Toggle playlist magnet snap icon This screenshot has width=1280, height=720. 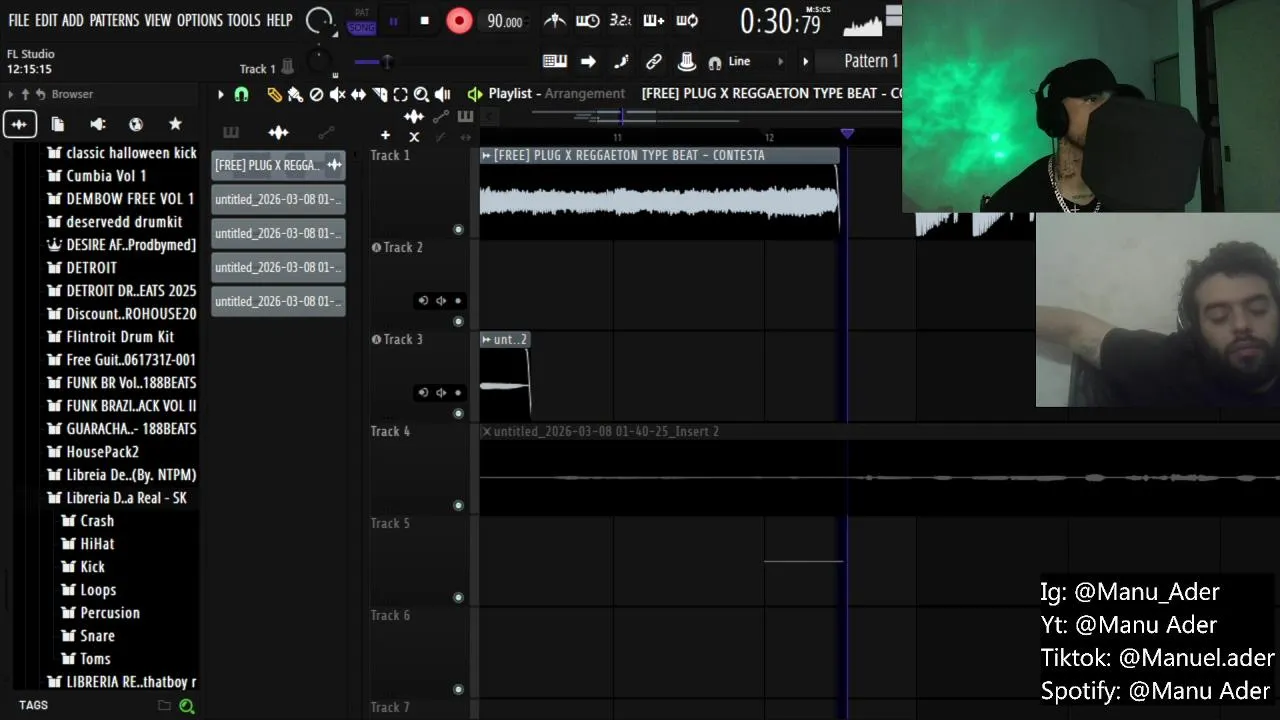241,94
